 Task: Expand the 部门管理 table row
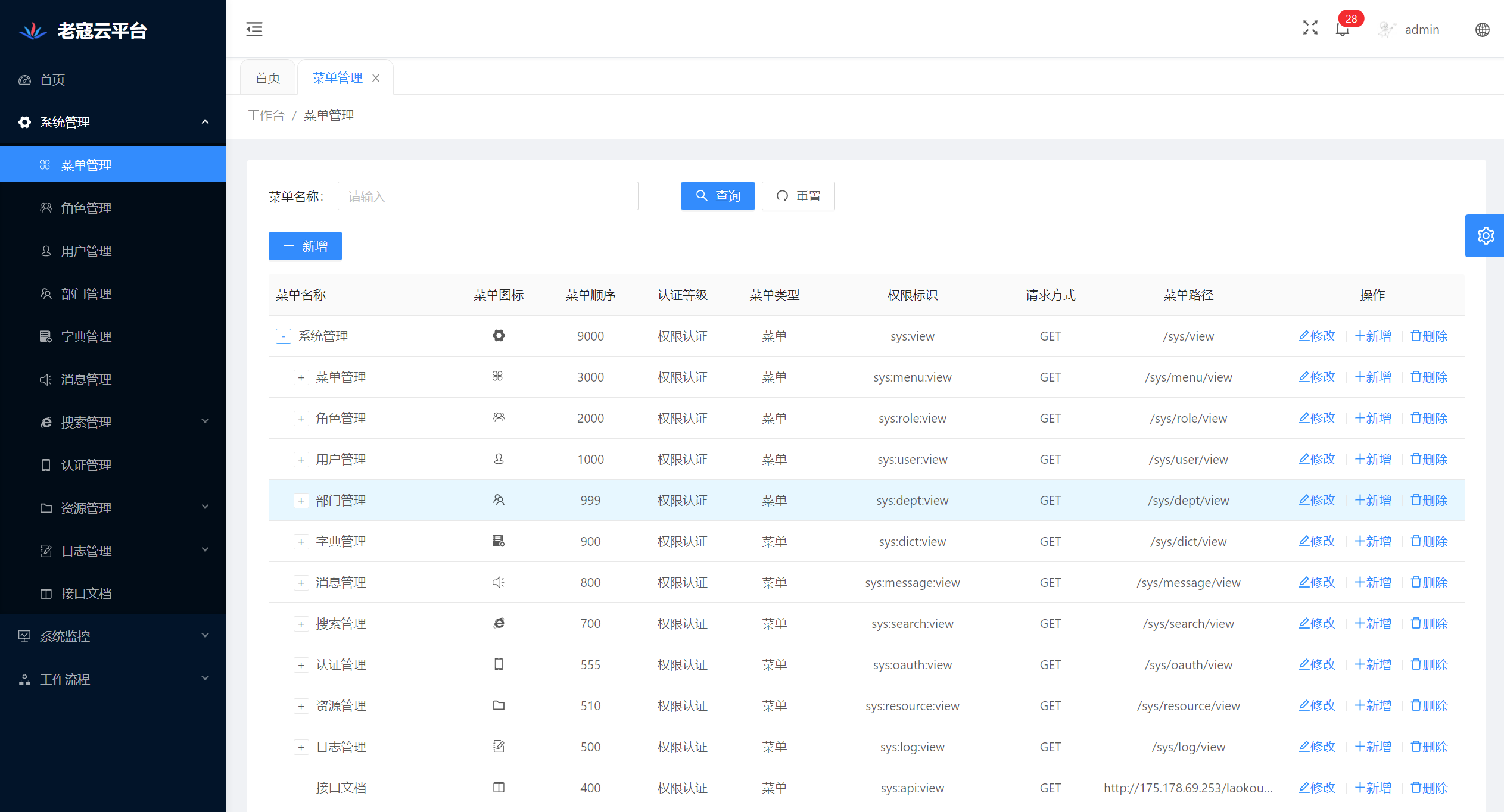[x=301, y=501]
